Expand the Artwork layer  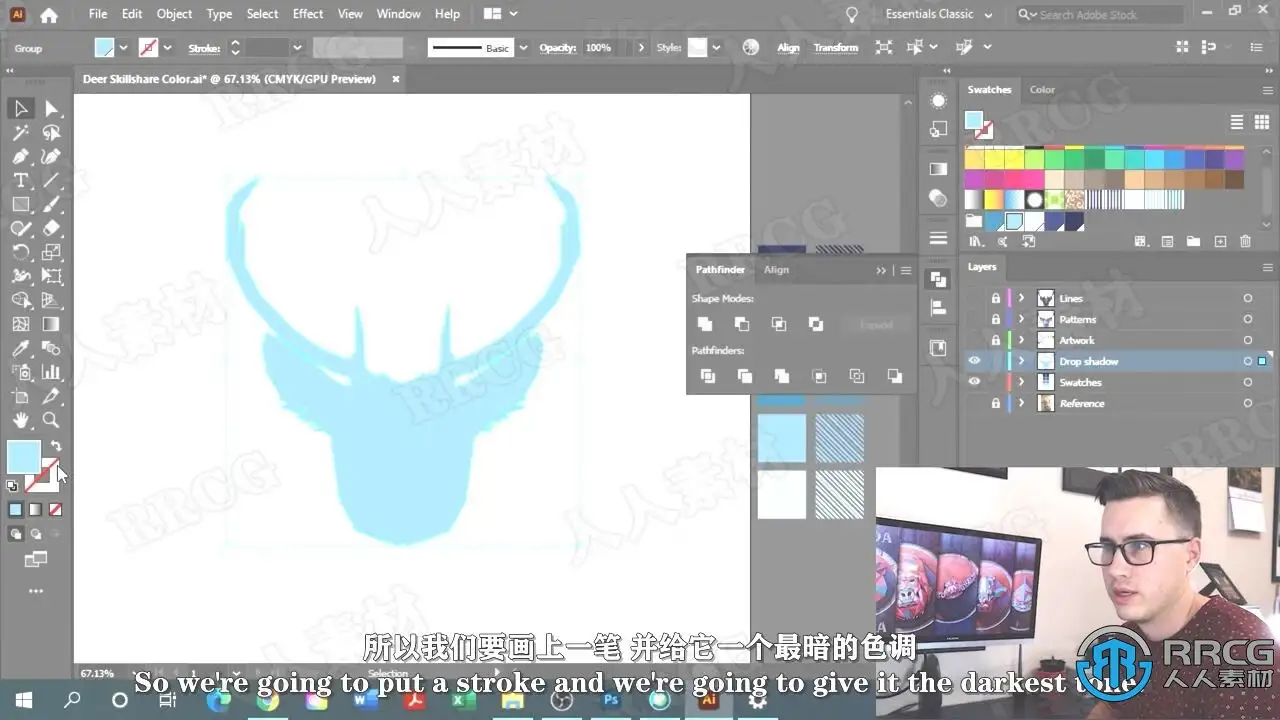coord(1021,340)
